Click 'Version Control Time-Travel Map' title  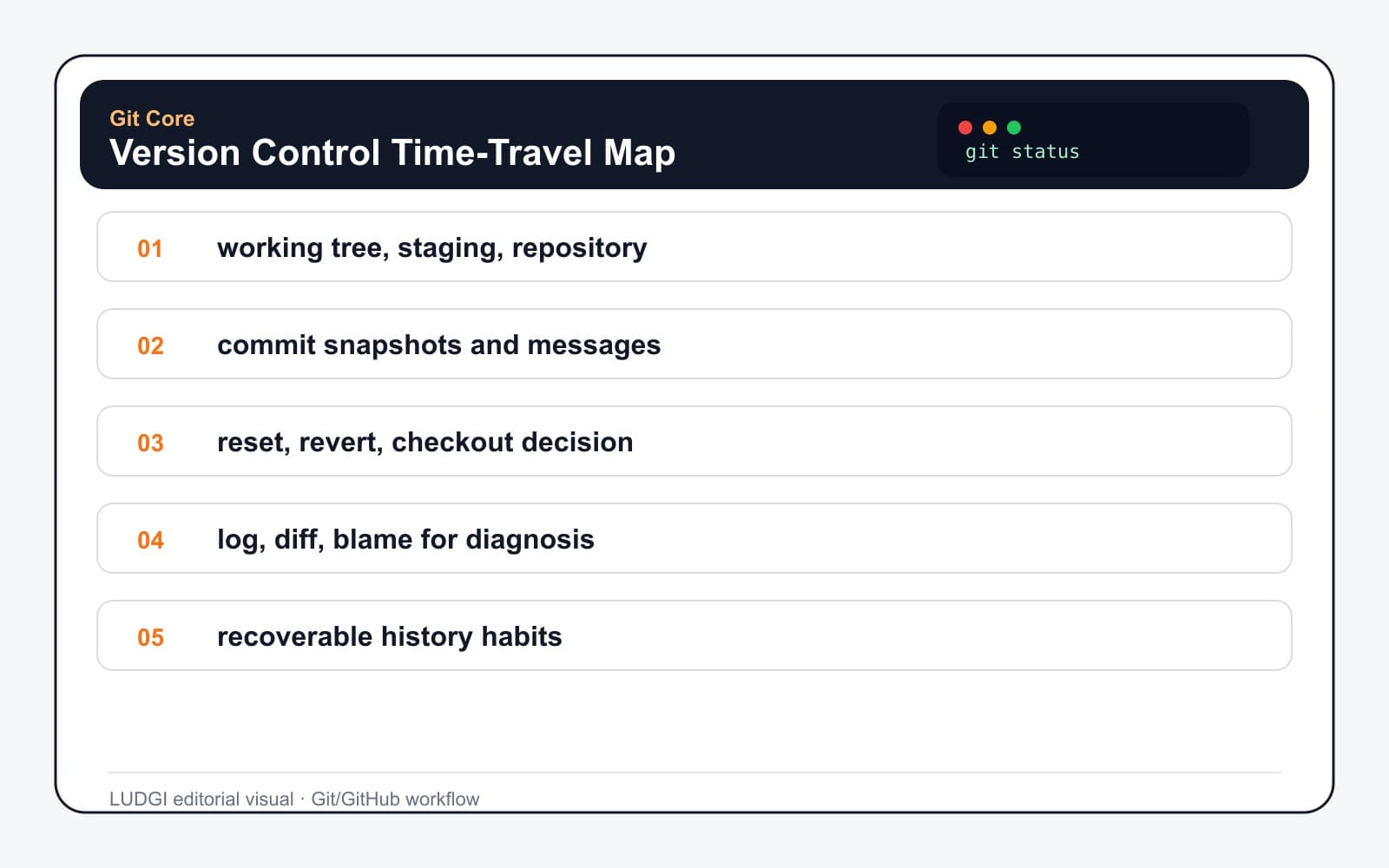click(x=392, y=153)
